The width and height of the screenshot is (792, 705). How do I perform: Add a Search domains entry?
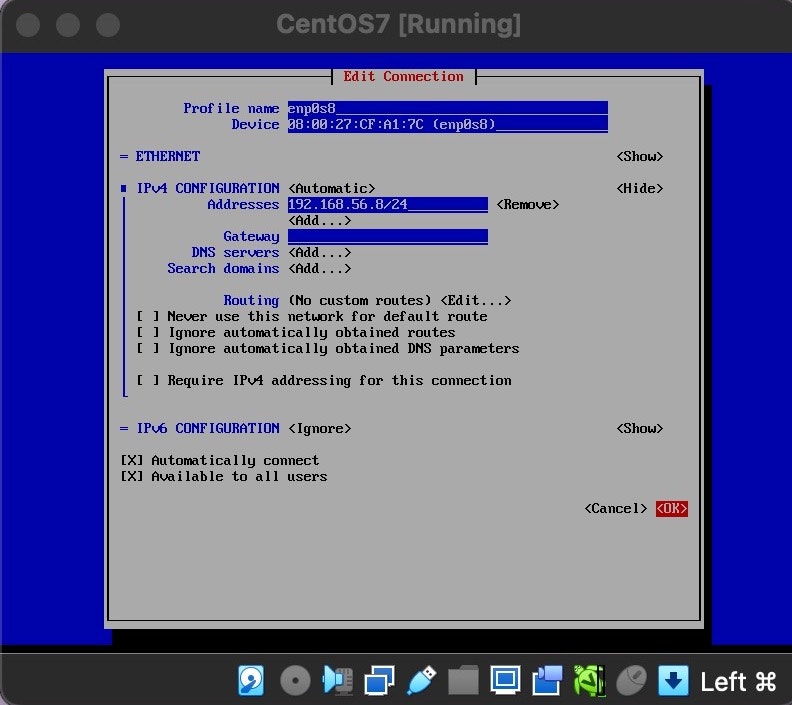(319, 269)
